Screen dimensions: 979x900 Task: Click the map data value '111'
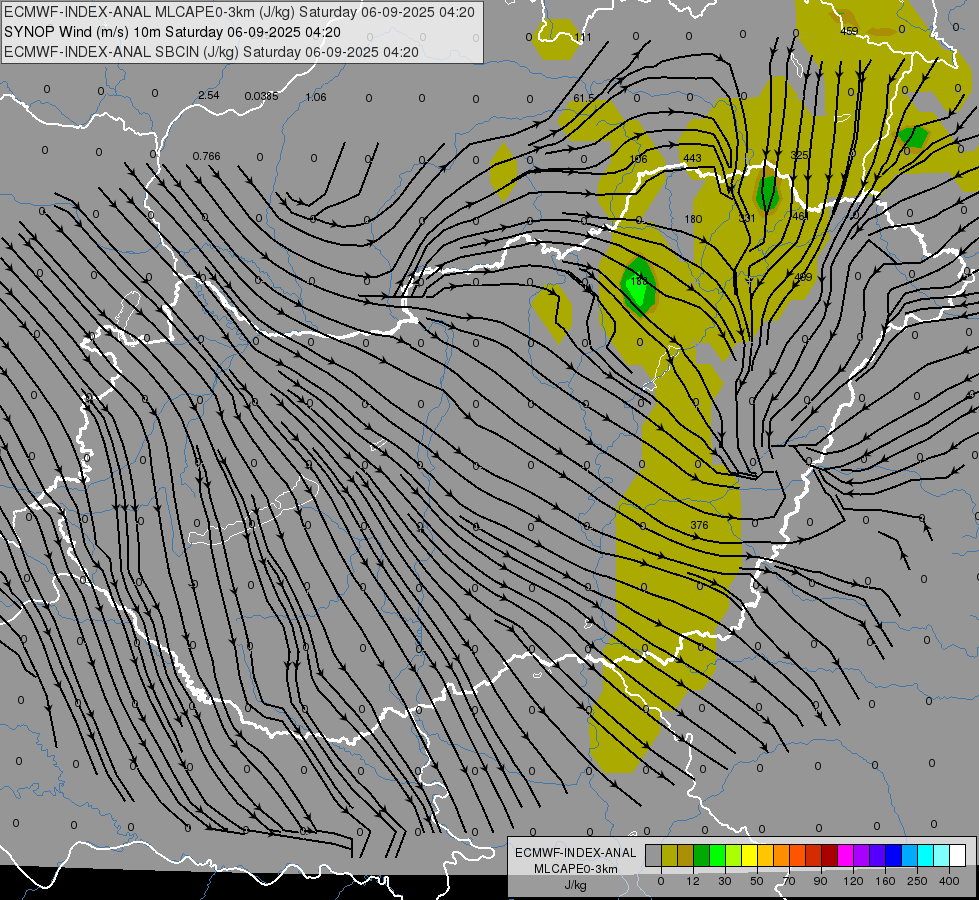coord(583,37)
